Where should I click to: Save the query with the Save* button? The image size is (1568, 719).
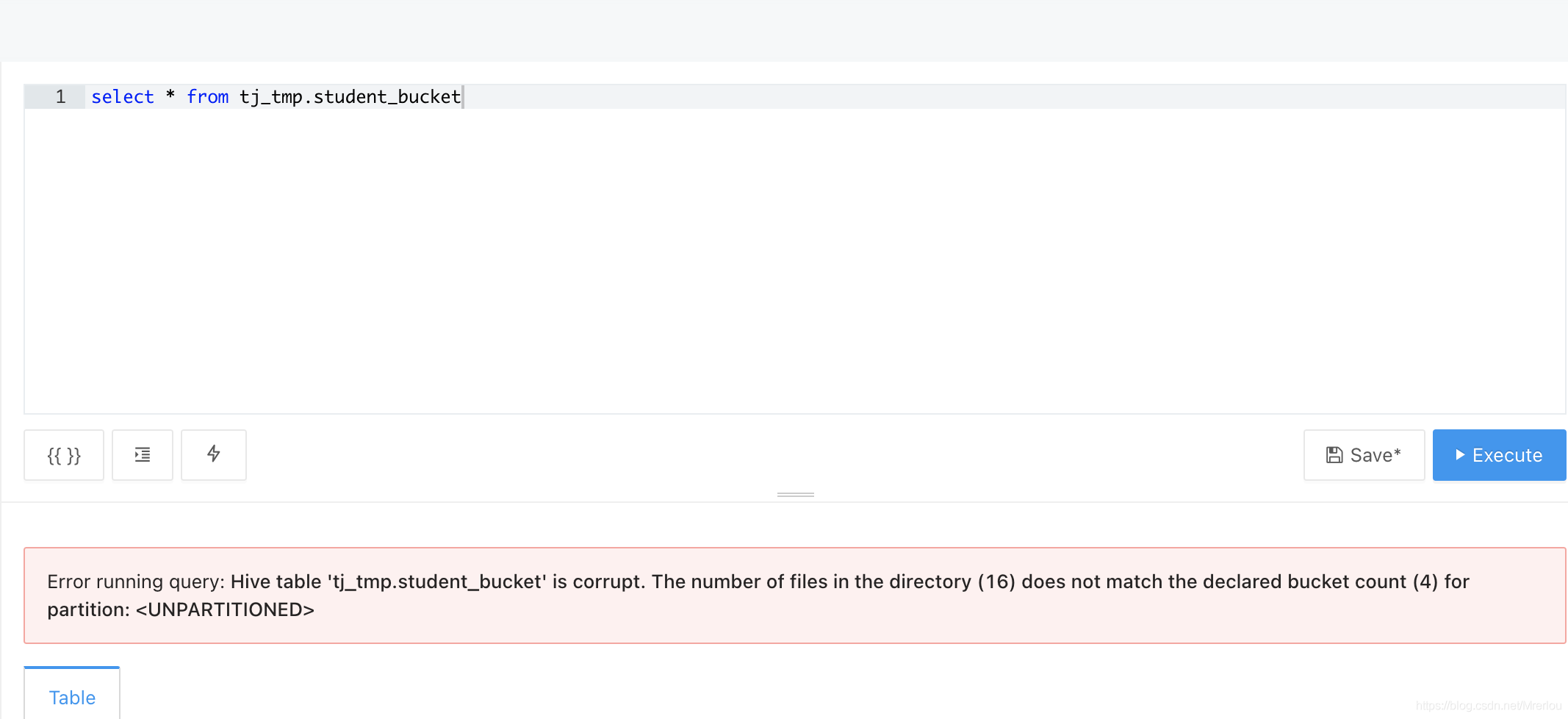(1364, 455)
